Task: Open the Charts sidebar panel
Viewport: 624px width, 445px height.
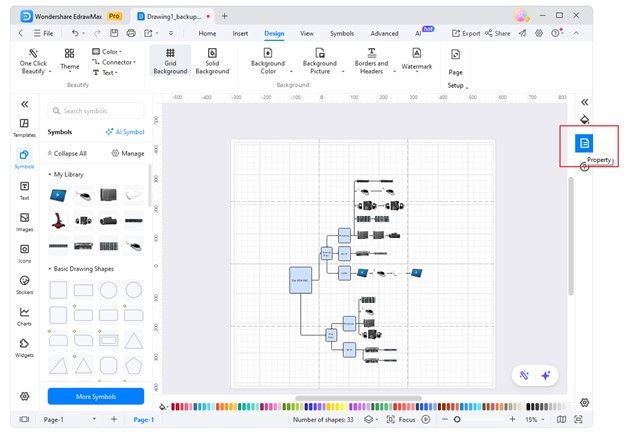Action: coord(24,316)
